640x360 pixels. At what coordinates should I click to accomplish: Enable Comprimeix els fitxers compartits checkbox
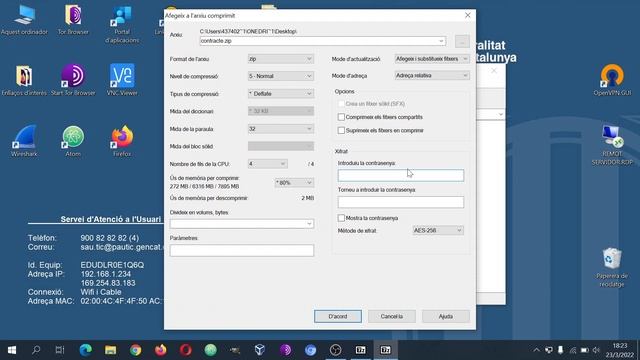(x=341, y=117)
